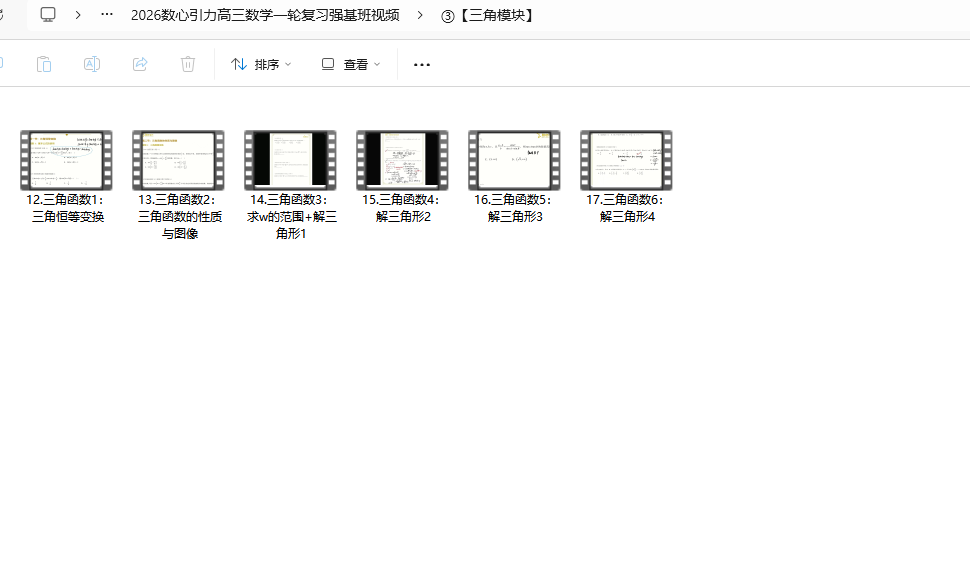Click the Delete trash can icon
This screenshot has height=575, width=970.
tap(188, 64)
